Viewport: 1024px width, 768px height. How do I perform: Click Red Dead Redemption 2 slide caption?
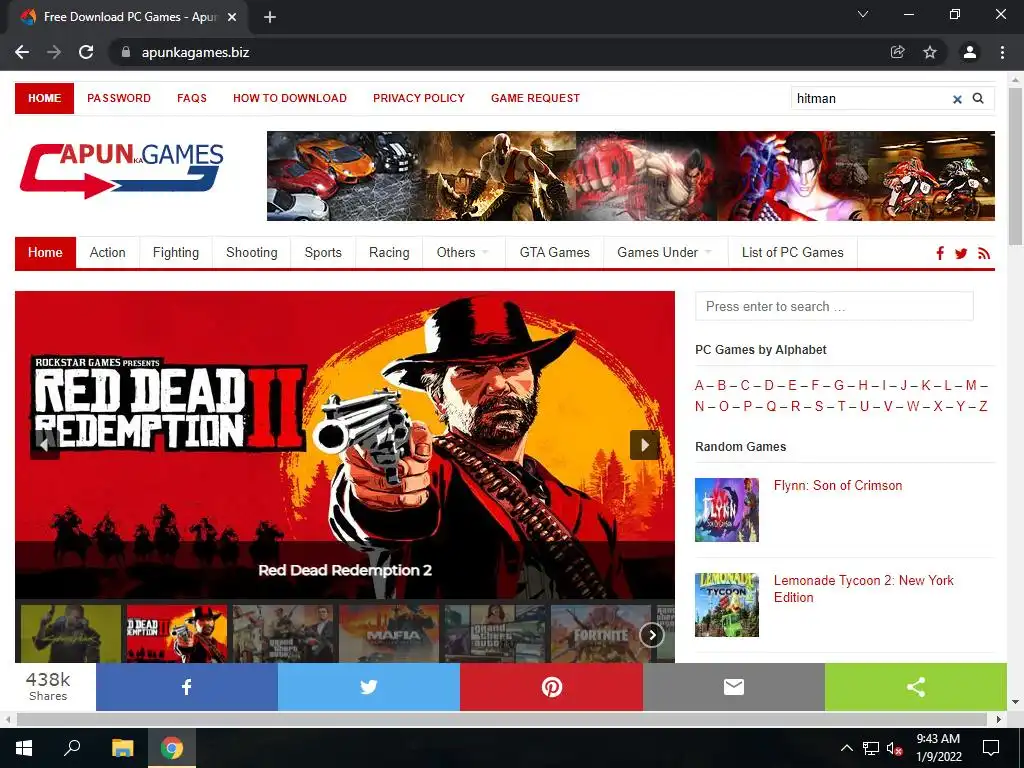tap(345, 570)
